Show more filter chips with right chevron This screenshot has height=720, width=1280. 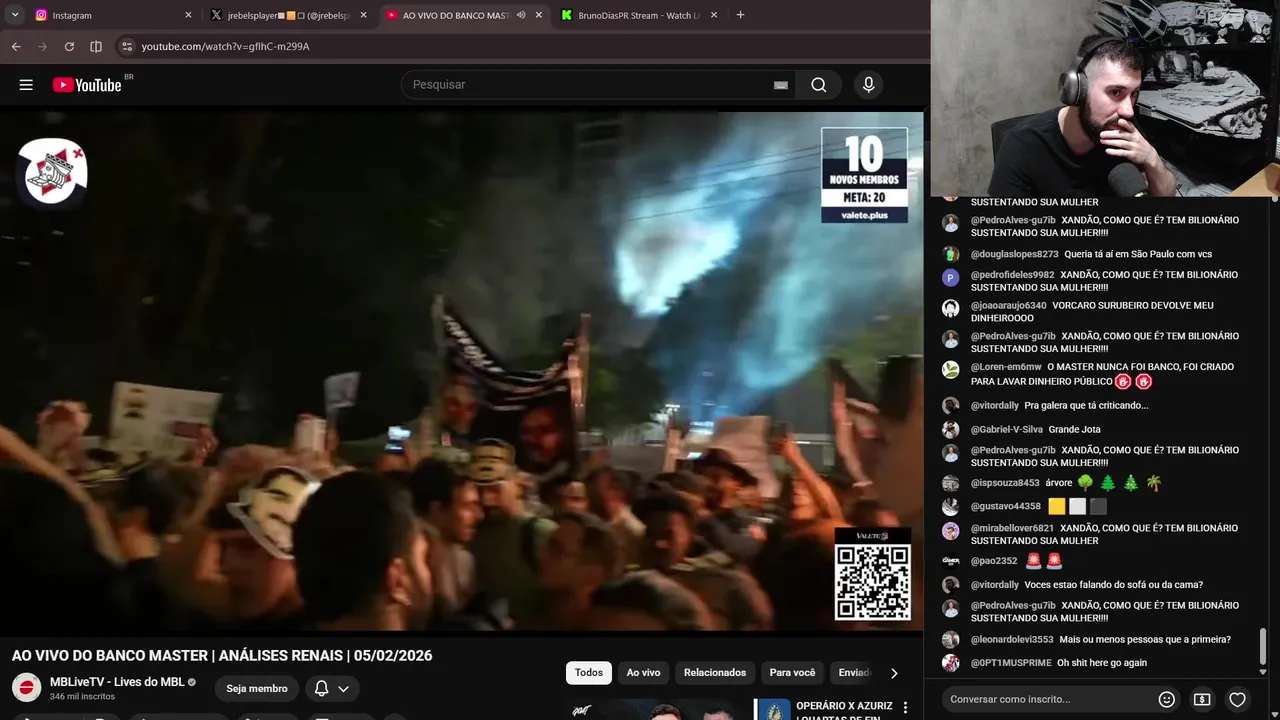(x=894, y=673)
